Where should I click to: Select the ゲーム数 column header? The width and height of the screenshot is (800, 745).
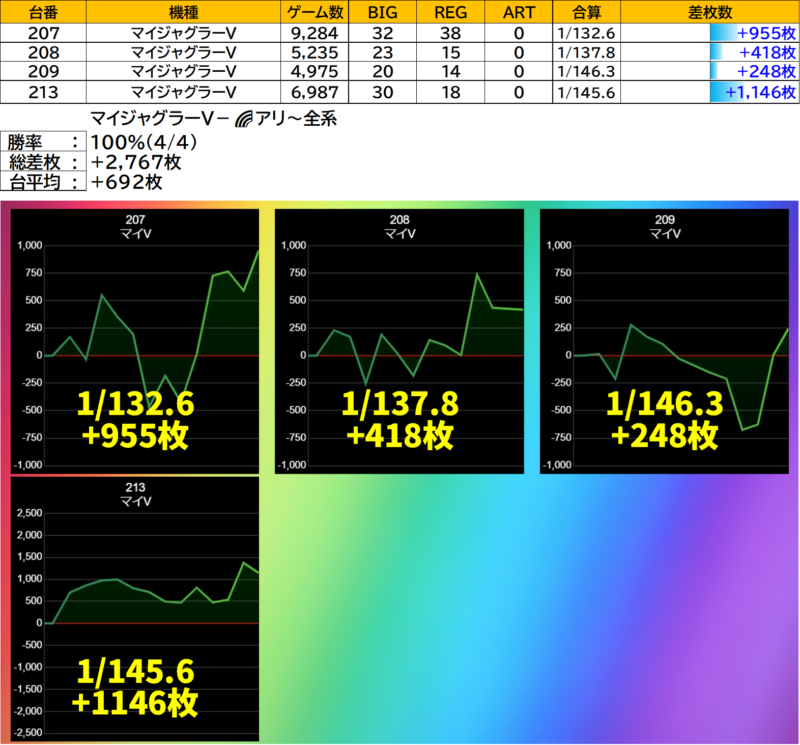[314, 12]
